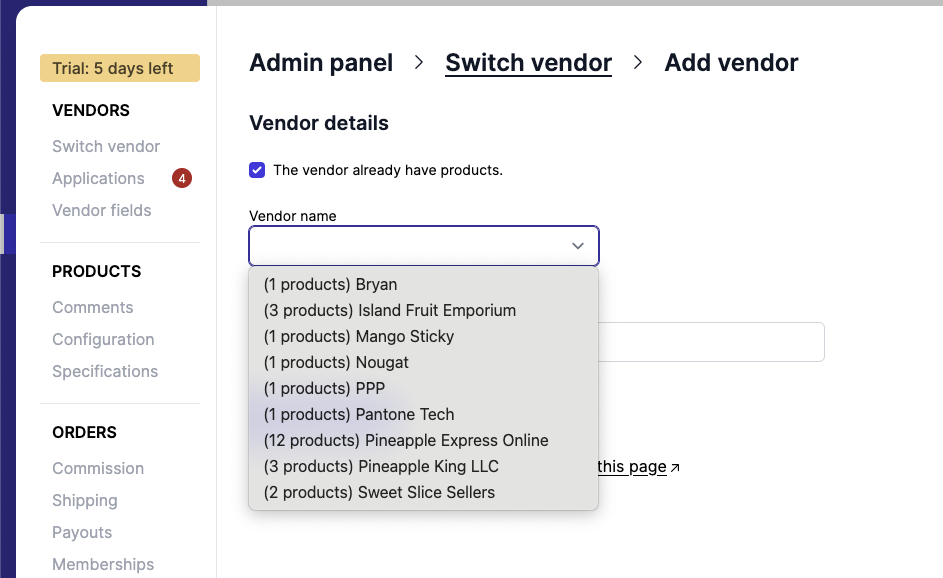Open "this page" link
943x578 pixels.
[x=630, y=466]
